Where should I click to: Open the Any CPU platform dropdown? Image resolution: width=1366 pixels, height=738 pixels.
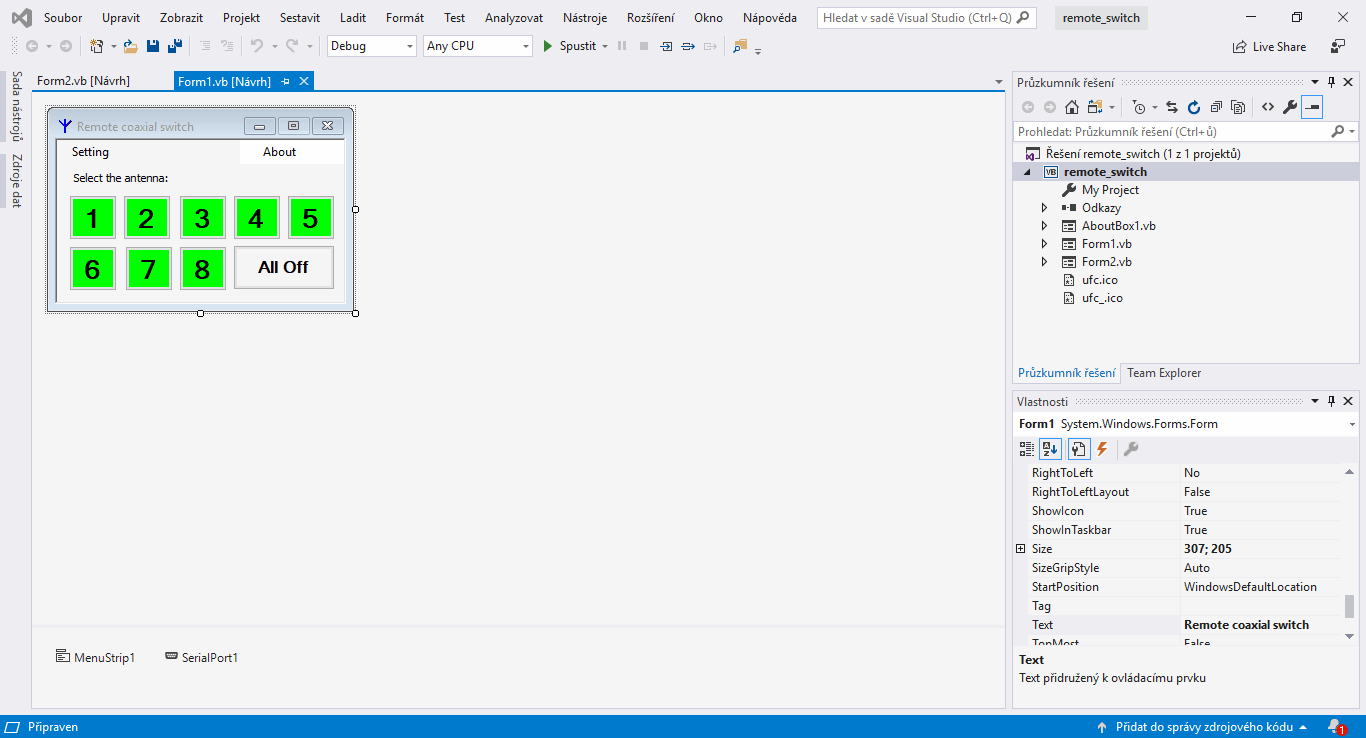pos(478,46)
